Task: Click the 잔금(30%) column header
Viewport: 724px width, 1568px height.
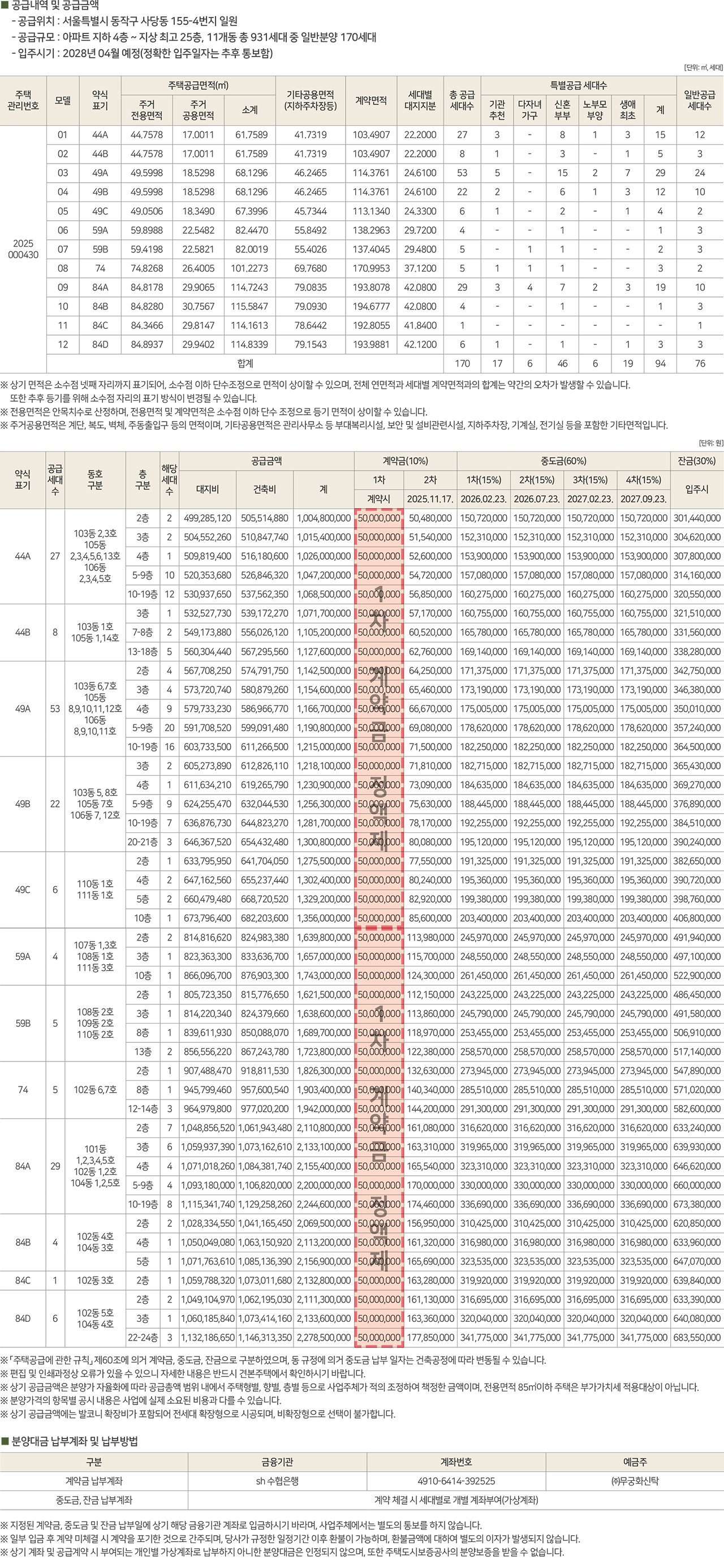Action: click(696, 461)
